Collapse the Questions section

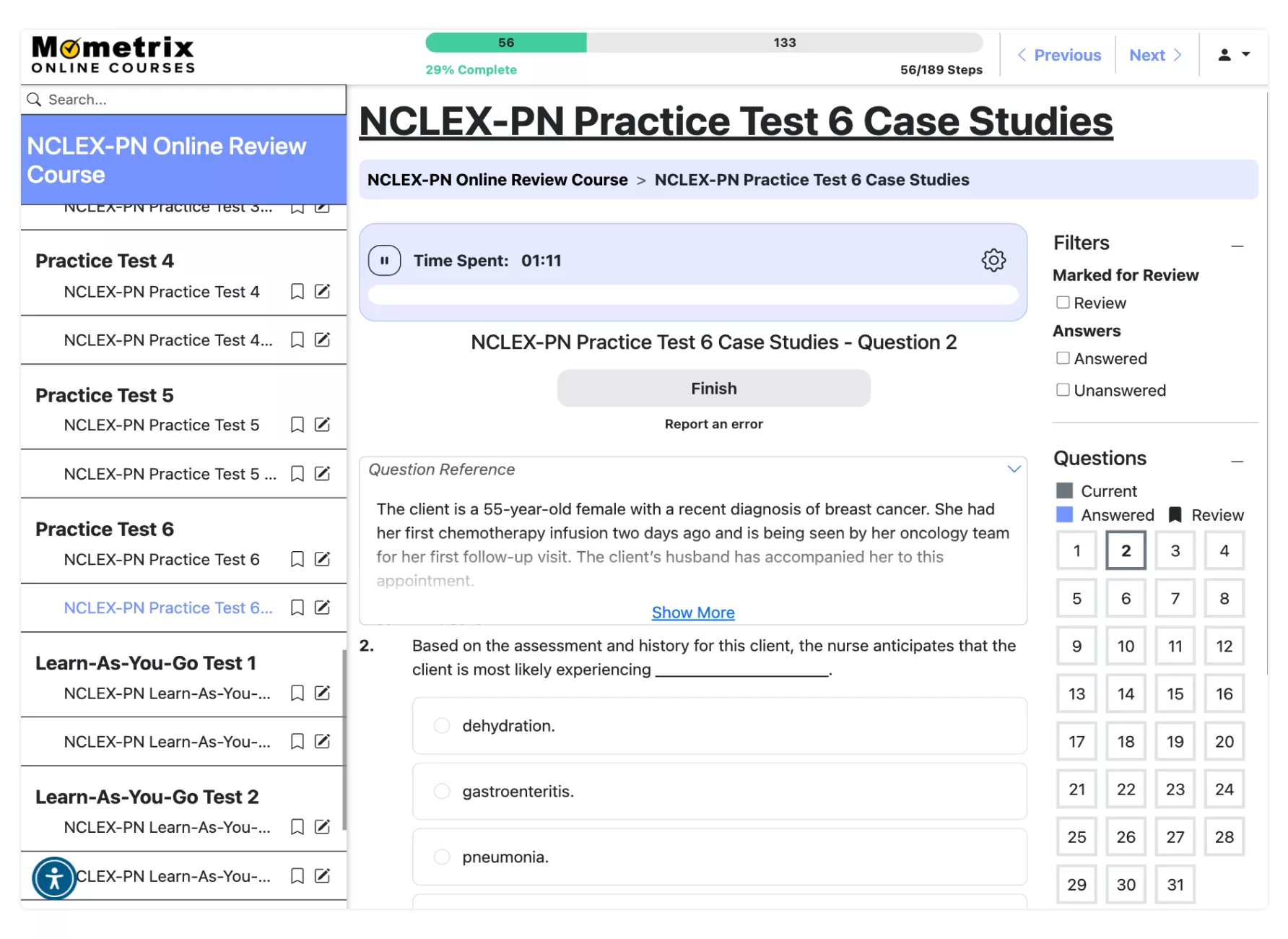(x=1237, y=461)
